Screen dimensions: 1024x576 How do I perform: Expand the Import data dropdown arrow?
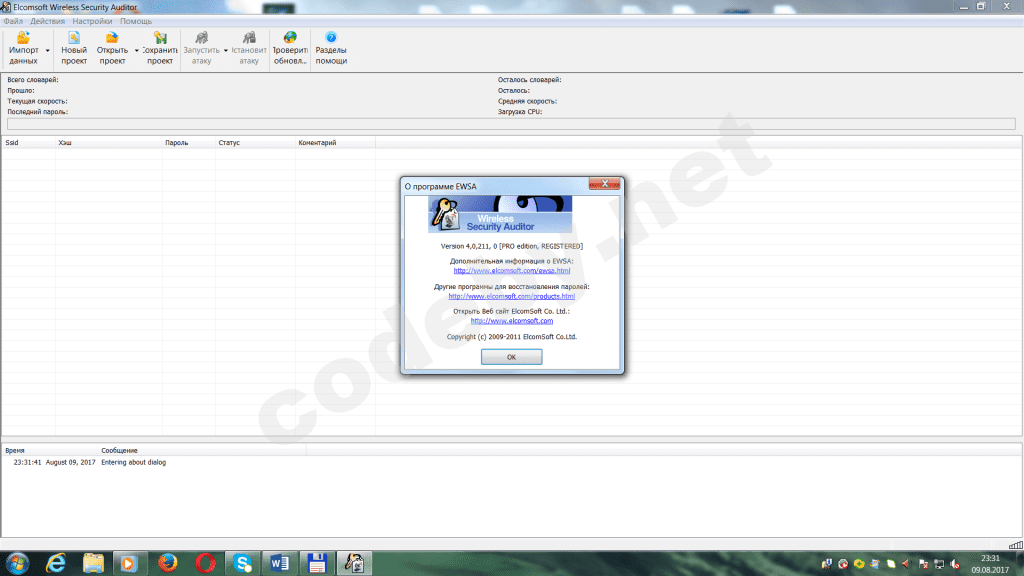tap(48, 50)
